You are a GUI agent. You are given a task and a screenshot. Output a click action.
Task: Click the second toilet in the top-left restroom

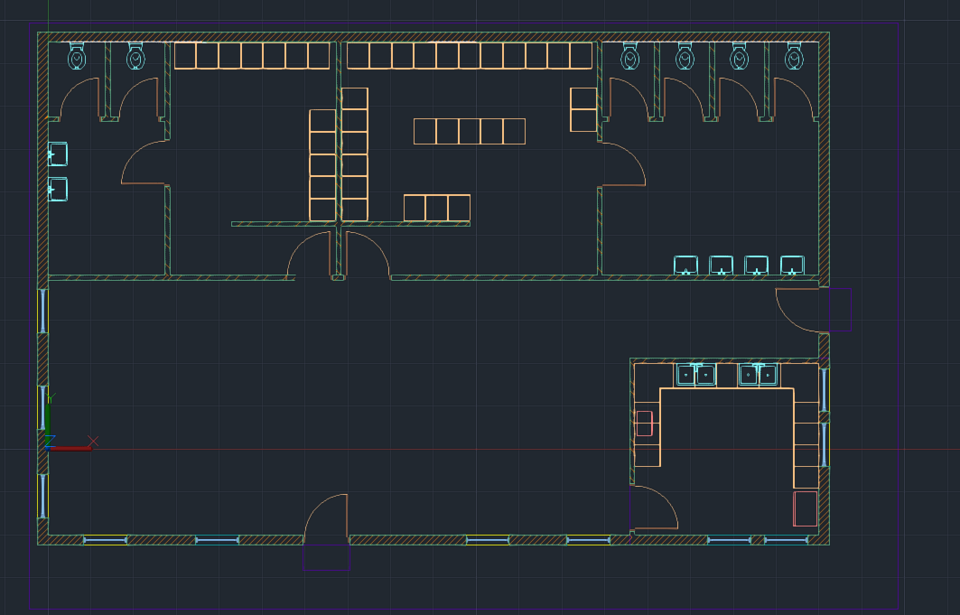135,58
